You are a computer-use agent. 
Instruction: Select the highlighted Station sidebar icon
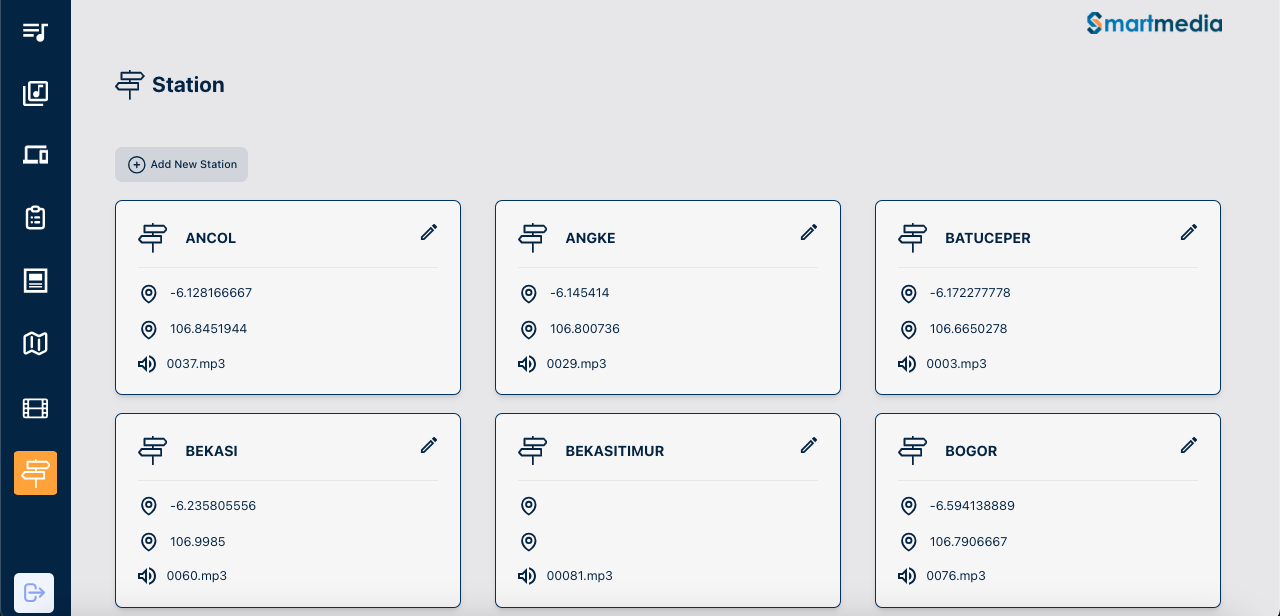[x=35, y=473]
